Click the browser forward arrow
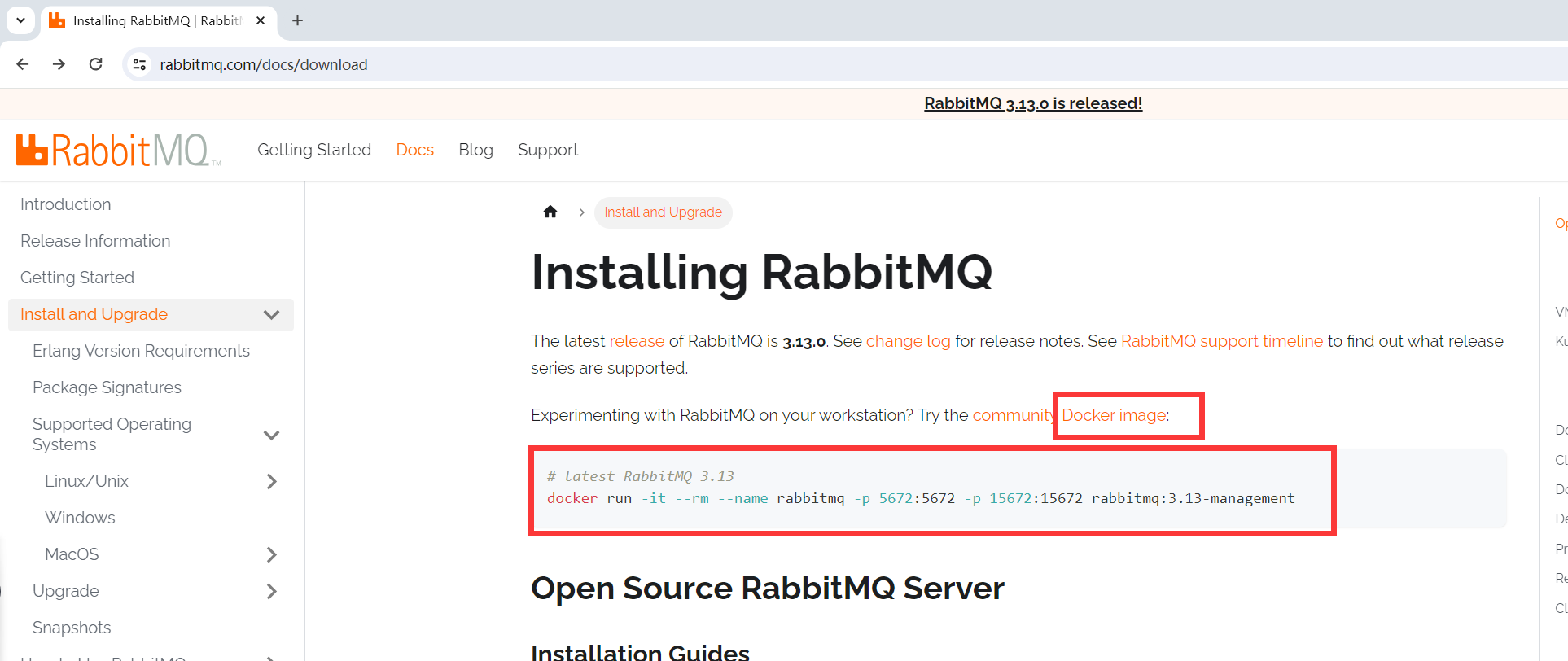The image size is (1568, 661). click(x=59, y=64)
